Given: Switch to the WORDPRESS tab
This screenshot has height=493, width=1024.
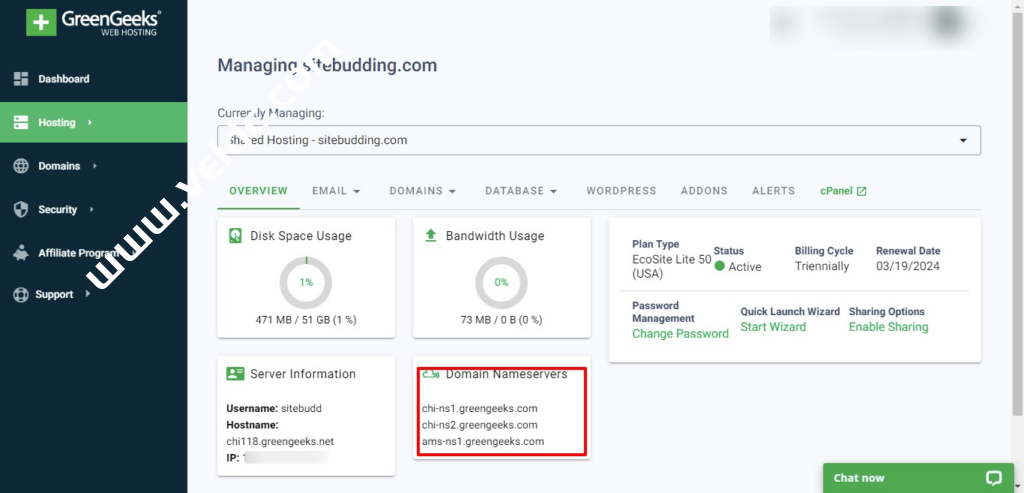Looking at the screenshot, I should point(621,191).
